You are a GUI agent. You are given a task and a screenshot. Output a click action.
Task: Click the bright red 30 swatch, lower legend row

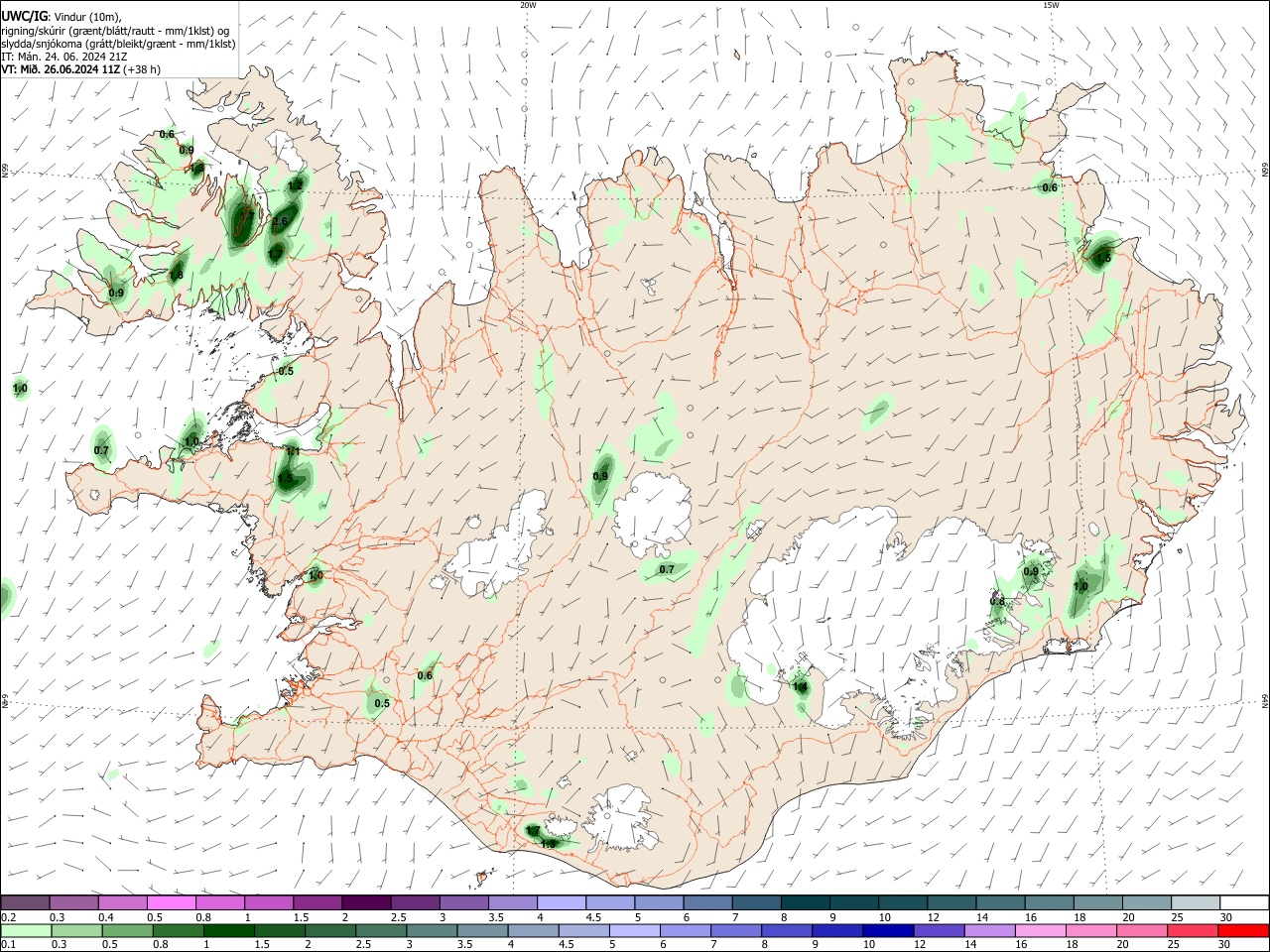tap(1244, 931)
